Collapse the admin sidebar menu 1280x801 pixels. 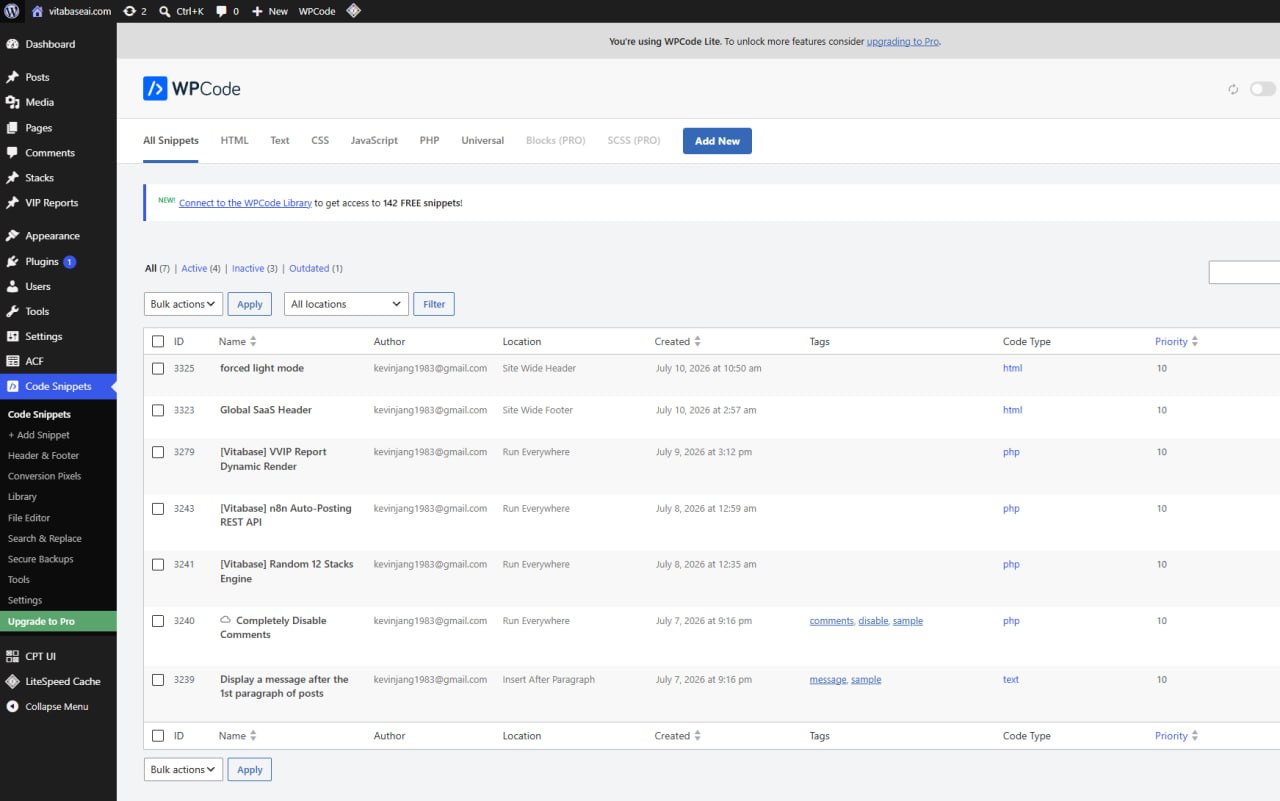click(x=58, y=706)
